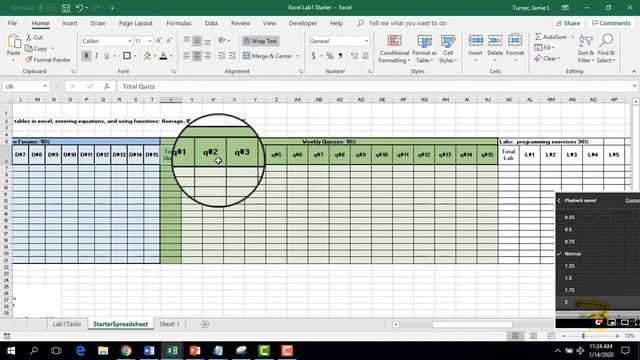Open Find & Select
Image resolution: width=640 pixels, height=360 pixels.
pos(606,49)
